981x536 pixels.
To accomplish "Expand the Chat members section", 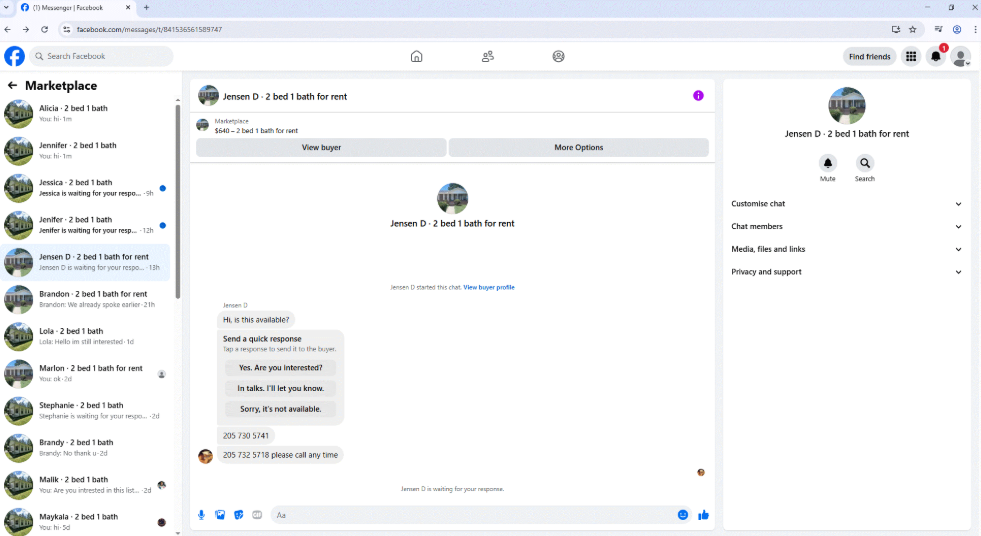I will coord(846,226).
